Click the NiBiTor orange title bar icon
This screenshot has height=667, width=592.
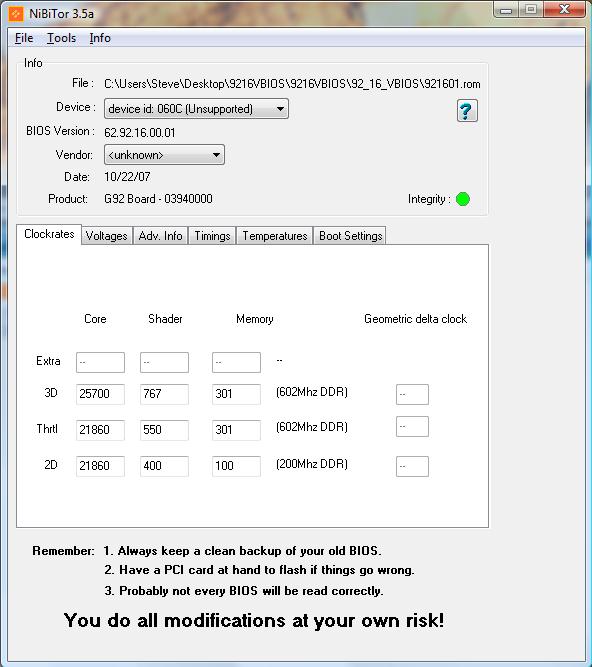point(15,14)
